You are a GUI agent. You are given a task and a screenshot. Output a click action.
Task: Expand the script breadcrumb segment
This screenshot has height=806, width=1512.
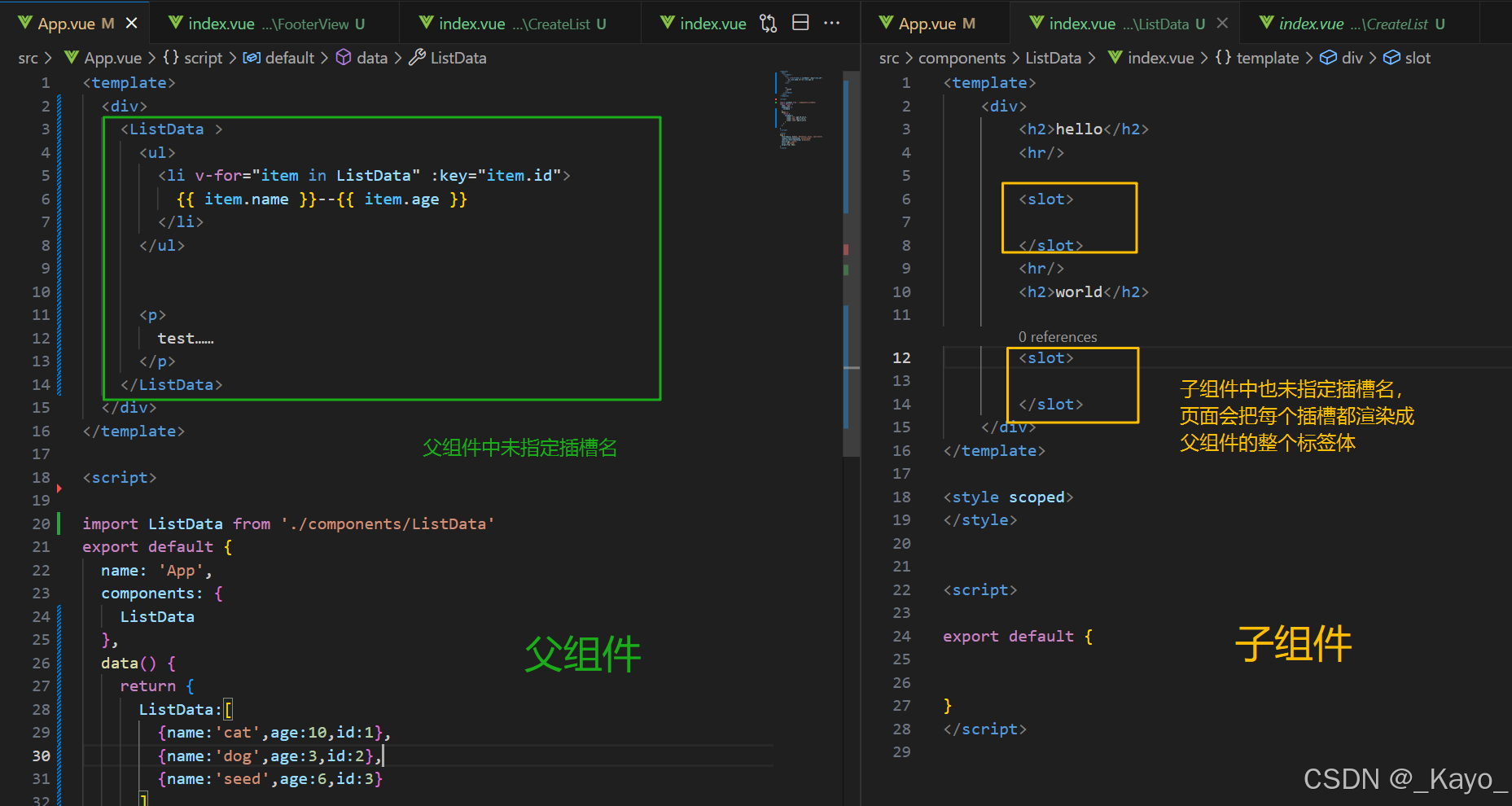[192, 58]
